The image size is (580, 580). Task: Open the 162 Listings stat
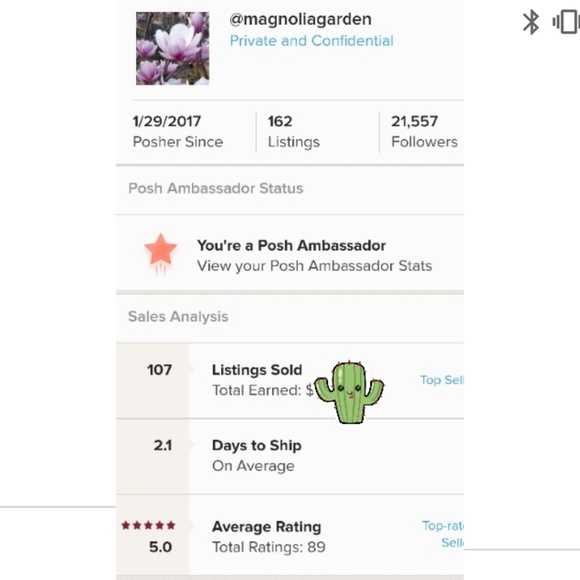294,132
